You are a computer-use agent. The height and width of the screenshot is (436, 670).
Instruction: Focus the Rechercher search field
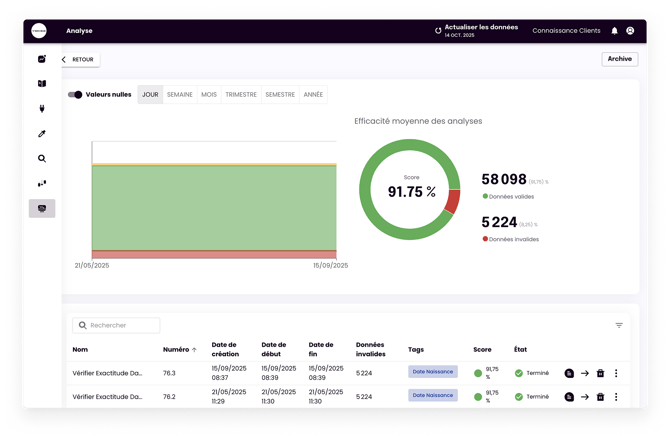pyautogui.click(x=116, y=325)
